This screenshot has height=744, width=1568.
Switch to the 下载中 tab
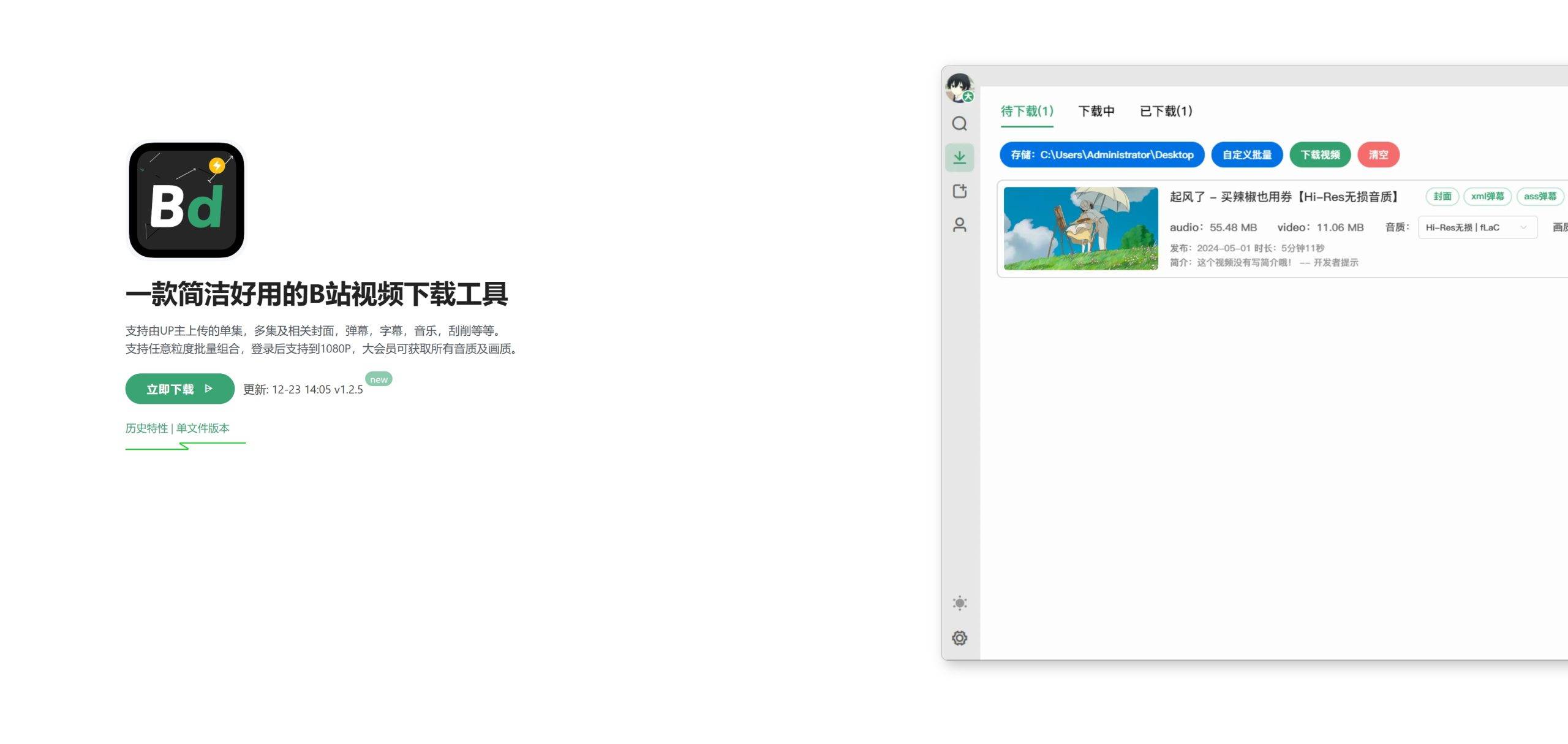coord(1096,112)
